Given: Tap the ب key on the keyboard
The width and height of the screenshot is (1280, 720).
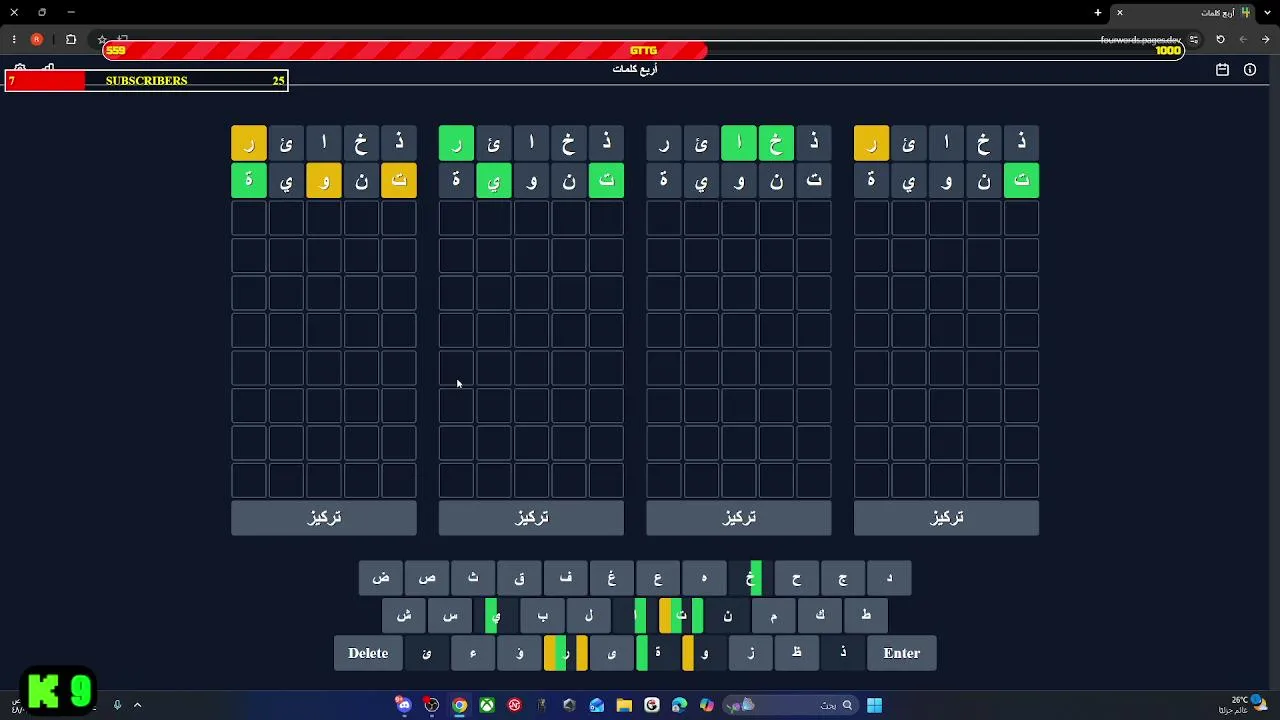Looking at the screenshot, I should (543, 616).
